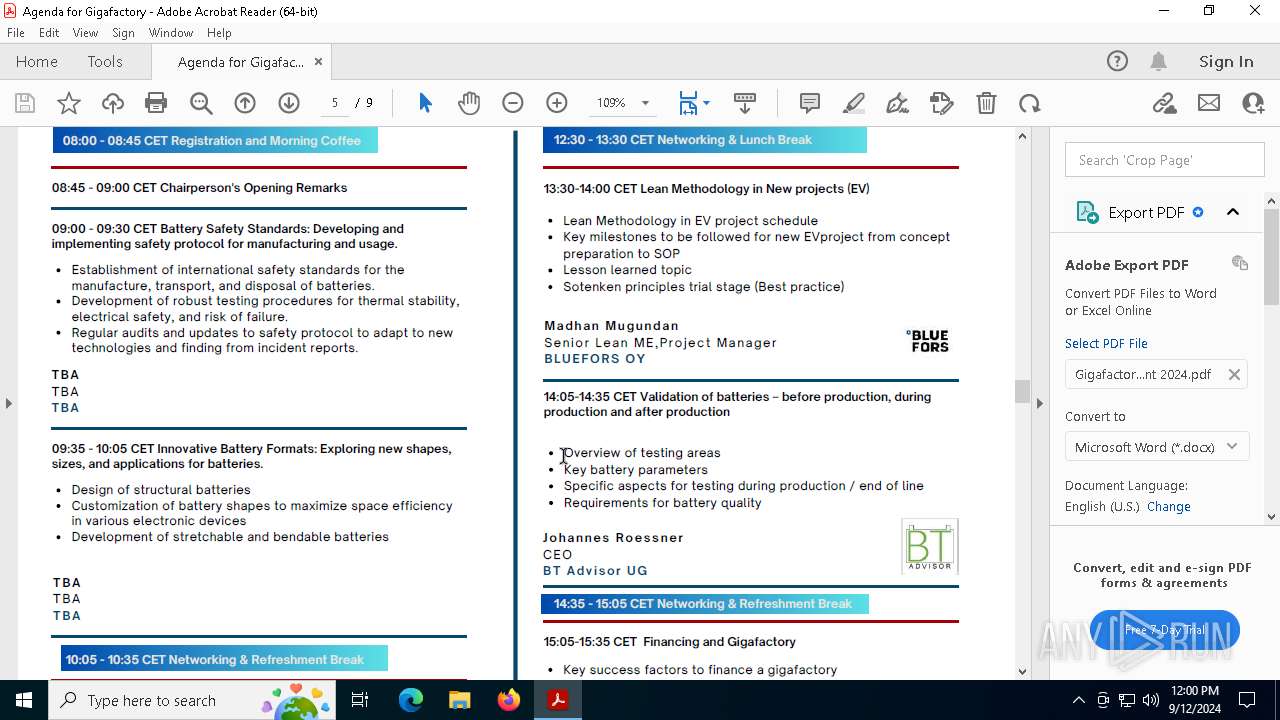
Task: Click the share with others person icon
Action: 1253,103
